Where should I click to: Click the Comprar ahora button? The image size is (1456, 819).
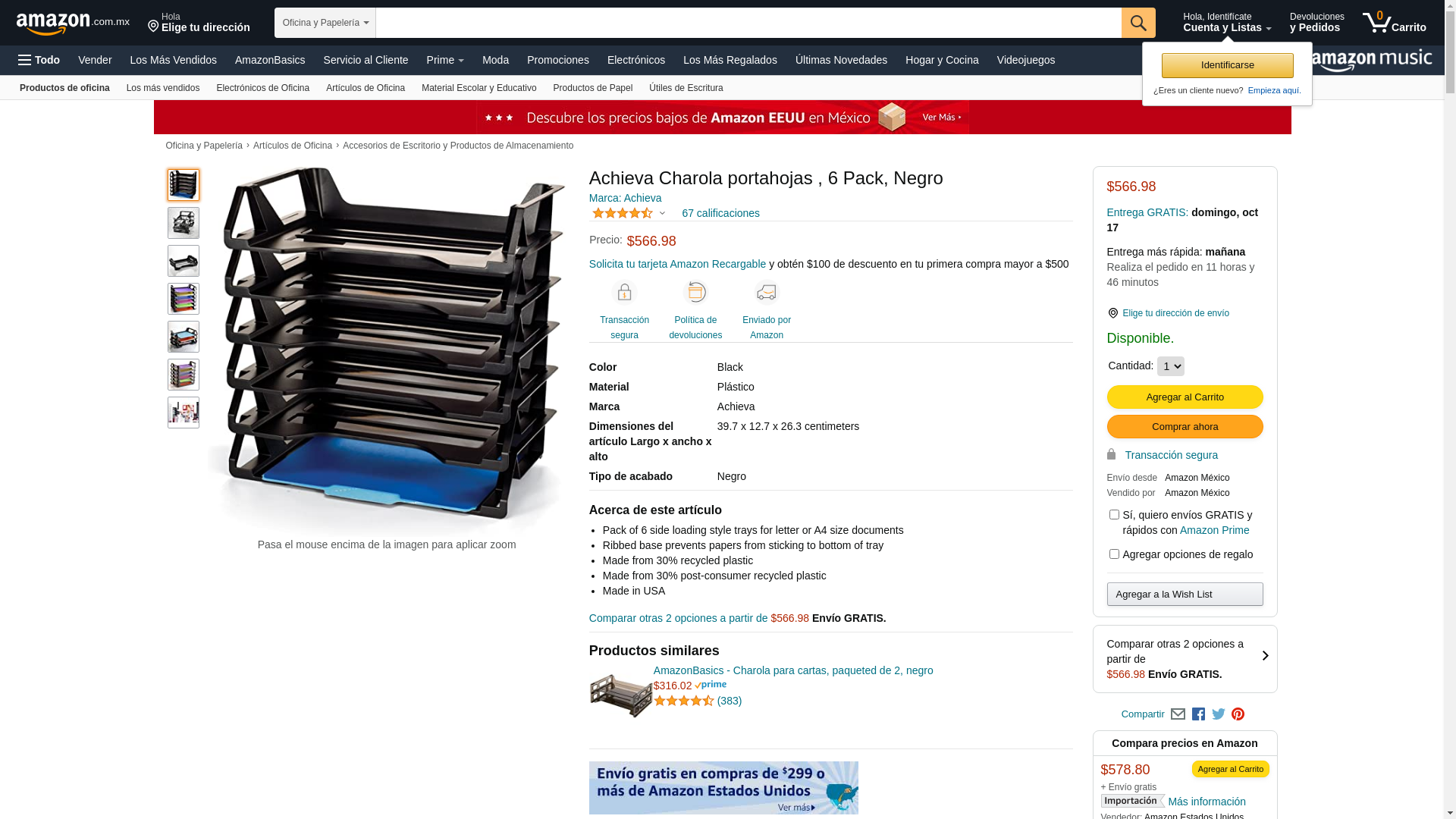coord(1185,427)
